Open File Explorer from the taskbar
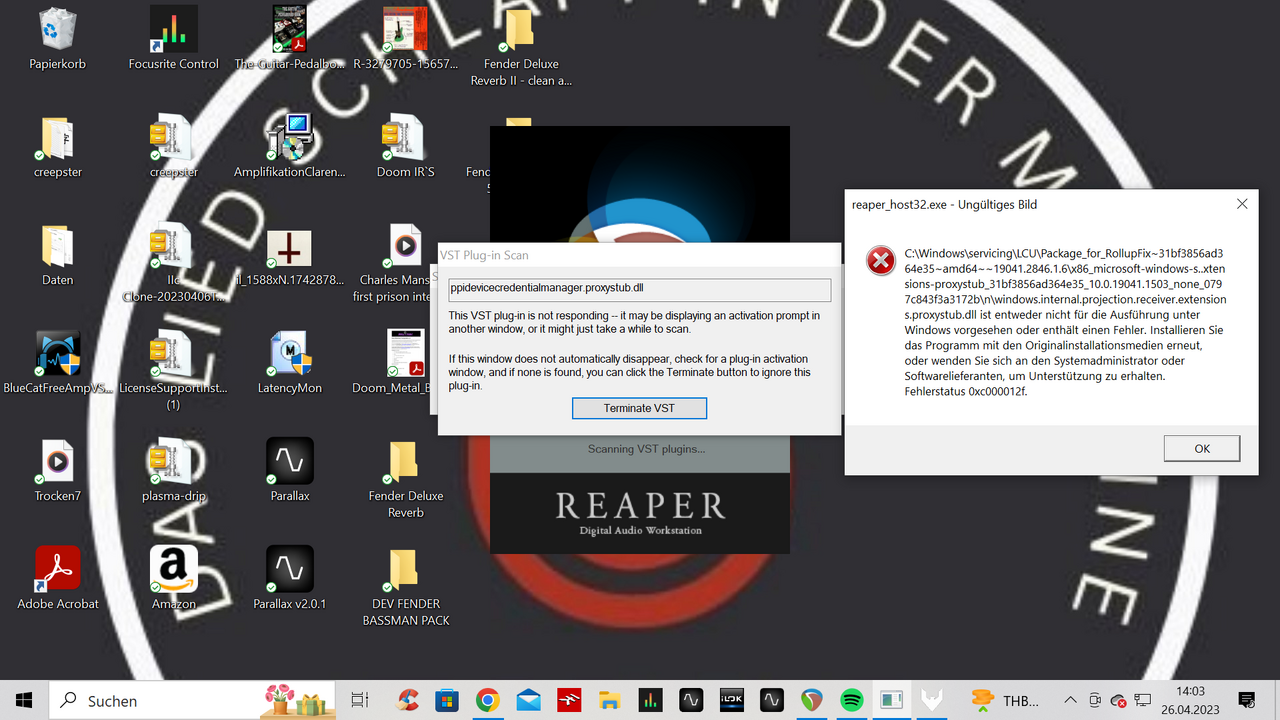This screenshot has width=1280, height=720. point(610,700)
